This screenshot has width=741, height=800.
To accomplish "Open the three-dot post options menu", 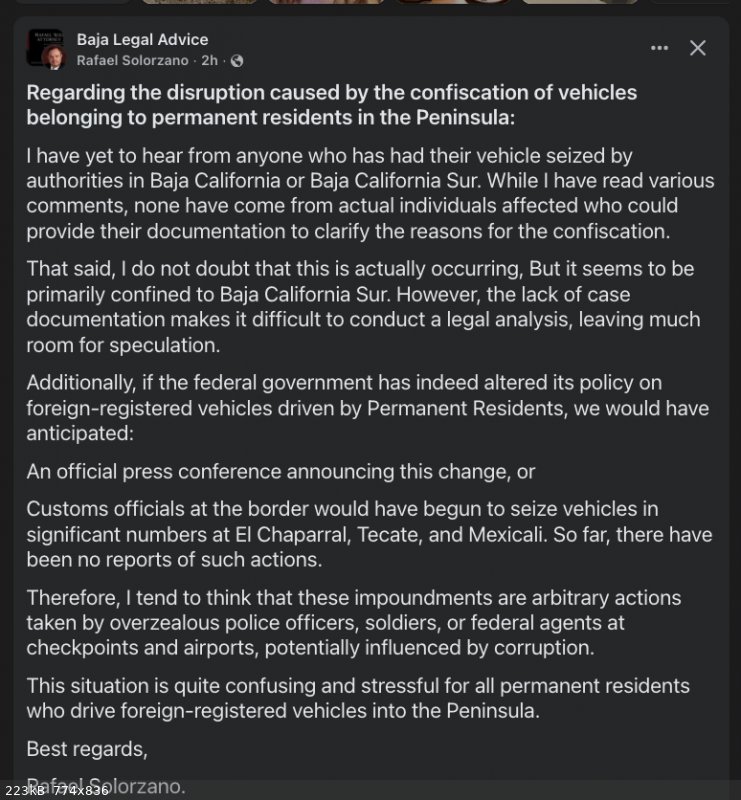I will pos(659,48).
